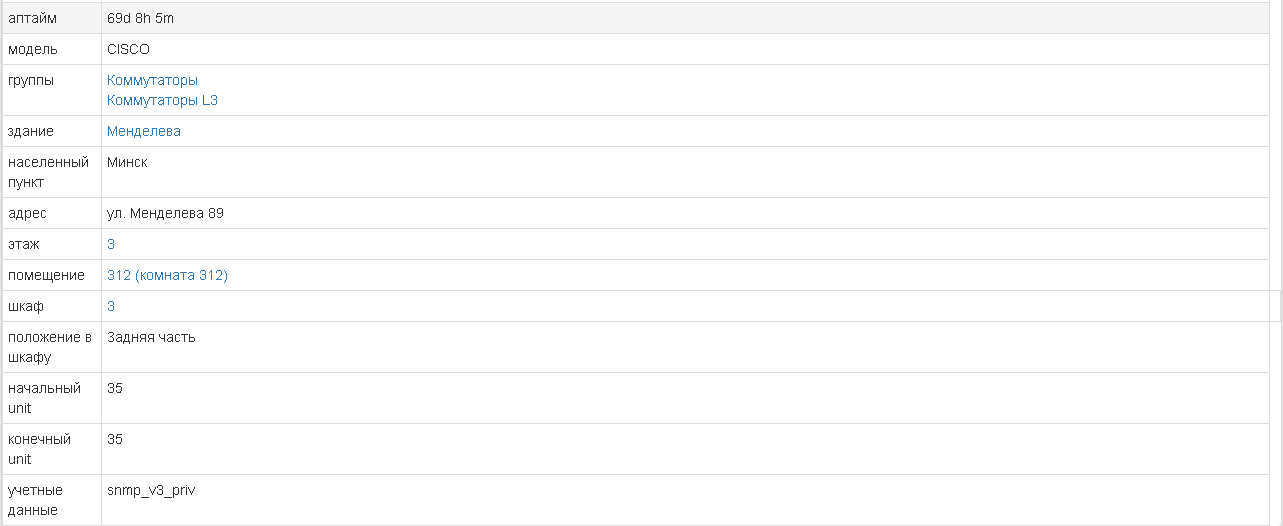Select the address ул. Менделева 89
Screen dimensions: 1283x526
[165, 213]
